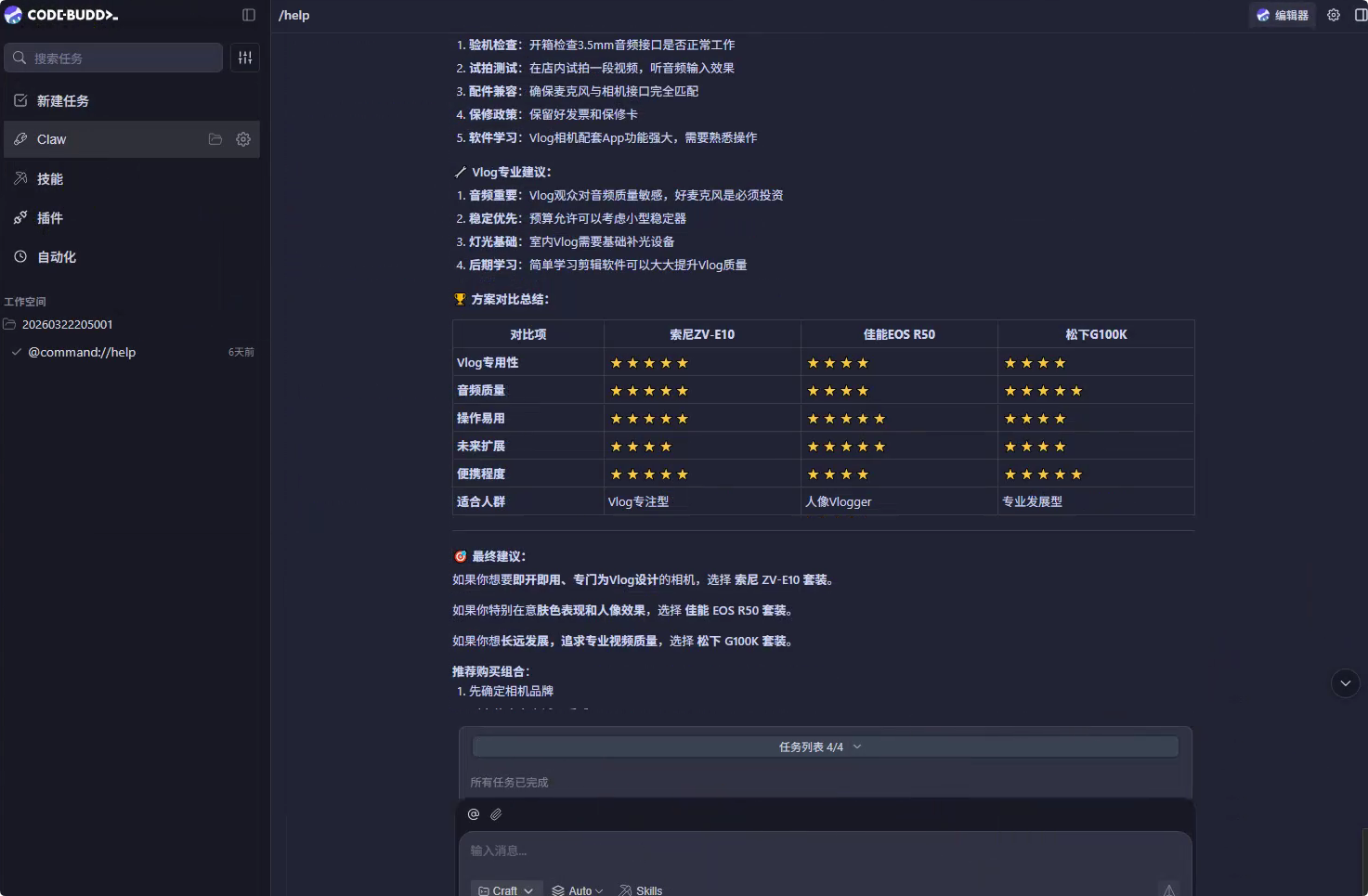Screen dimensions: 1368x896
Task: Select the Claw sidebar item
Action: point(132,139)
